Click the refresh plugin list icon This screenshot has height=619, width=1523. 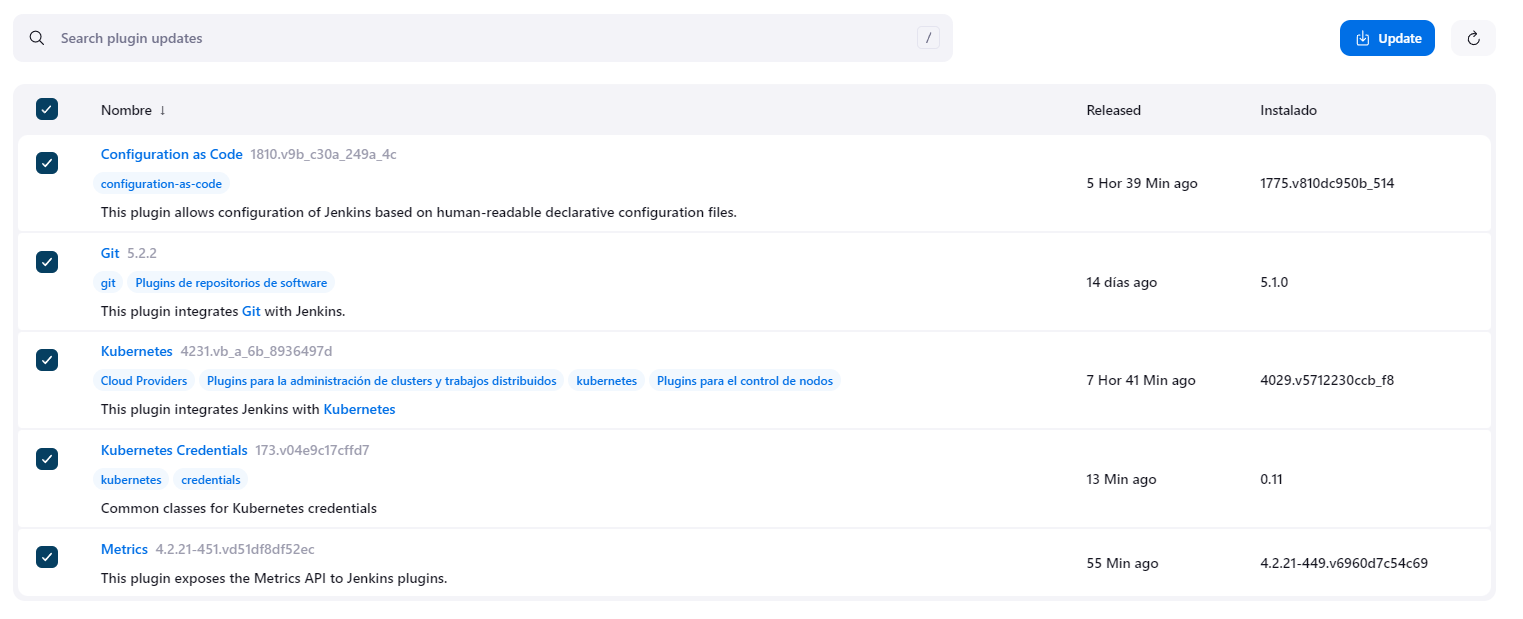[1473, 38]
